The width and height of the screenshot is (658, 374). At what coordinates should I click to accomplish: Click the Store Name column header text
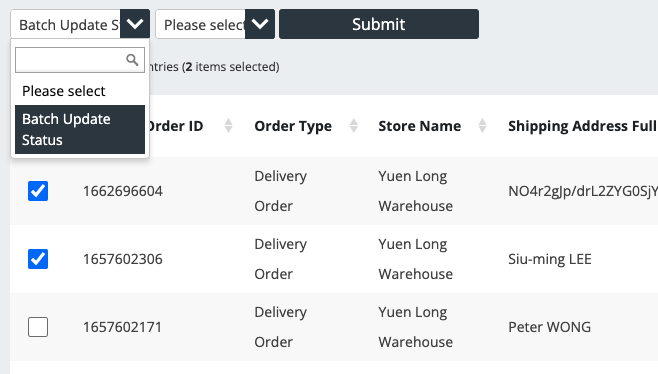(x=420, y=126)
